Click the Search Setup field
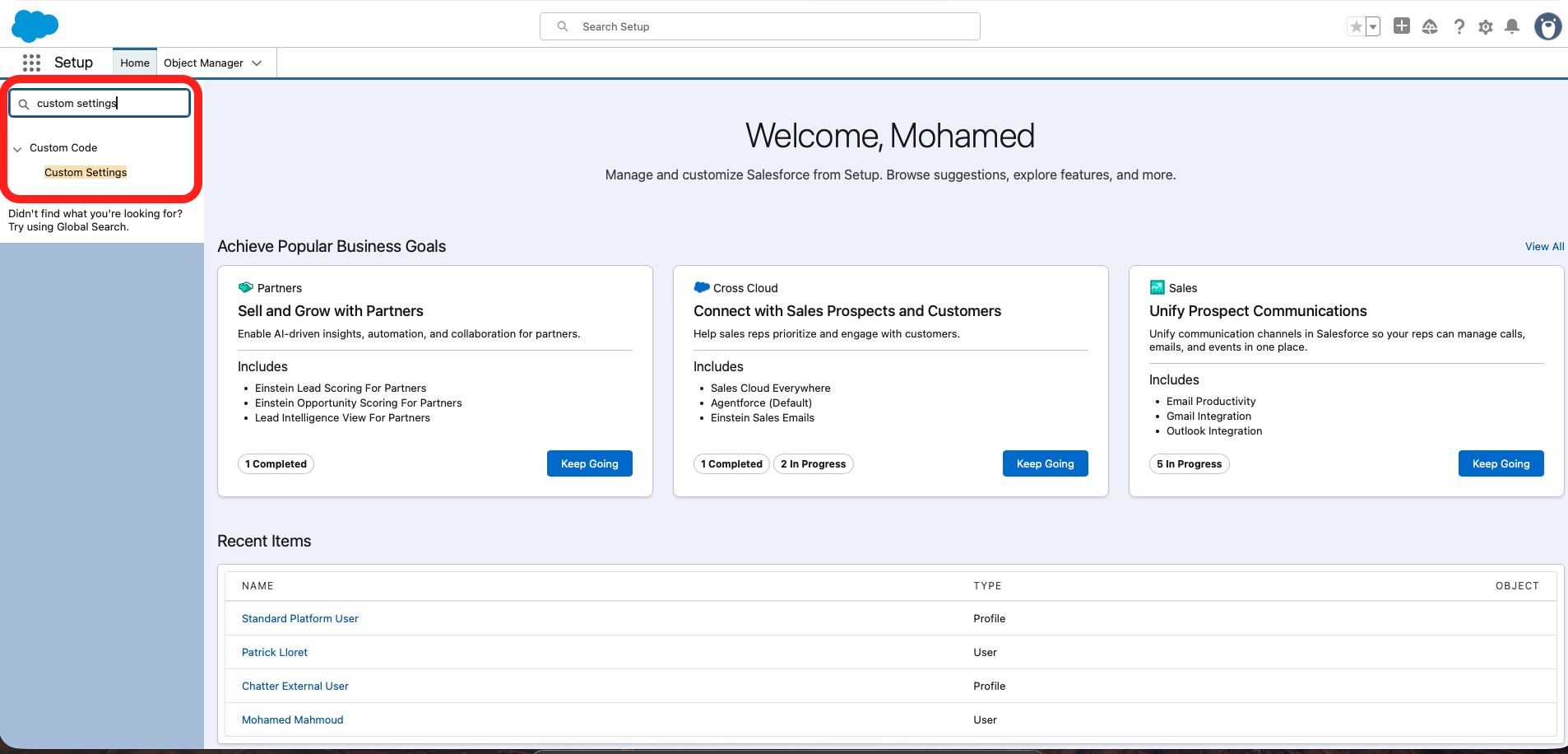 pos(759,27)
